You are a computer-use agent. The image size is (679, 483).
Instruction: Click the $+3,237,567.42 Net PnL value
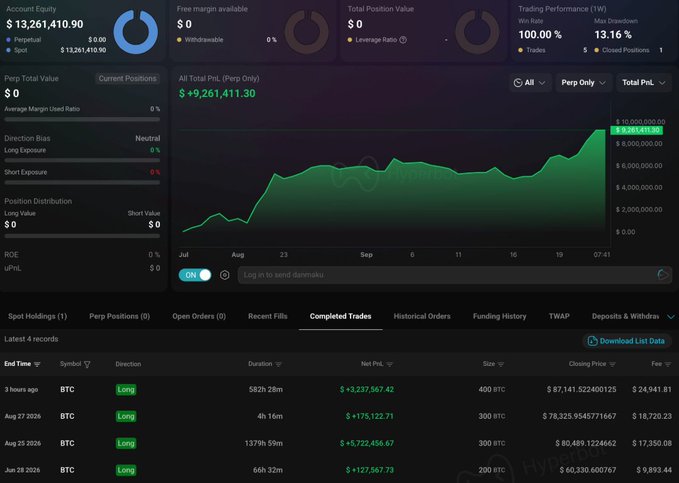[367, 389]
